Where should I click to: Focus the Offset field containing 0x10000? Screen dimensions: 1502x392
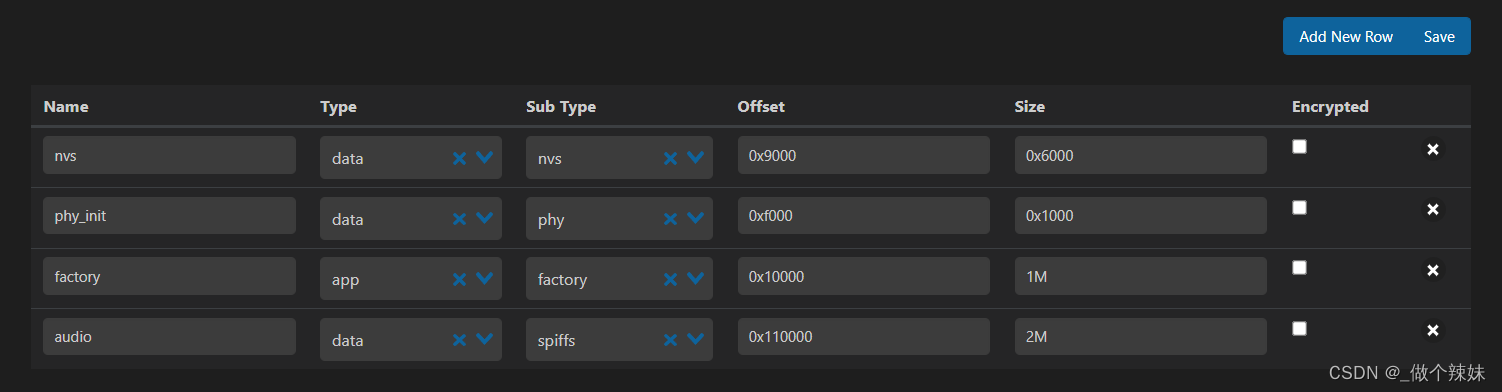(864, 276)
